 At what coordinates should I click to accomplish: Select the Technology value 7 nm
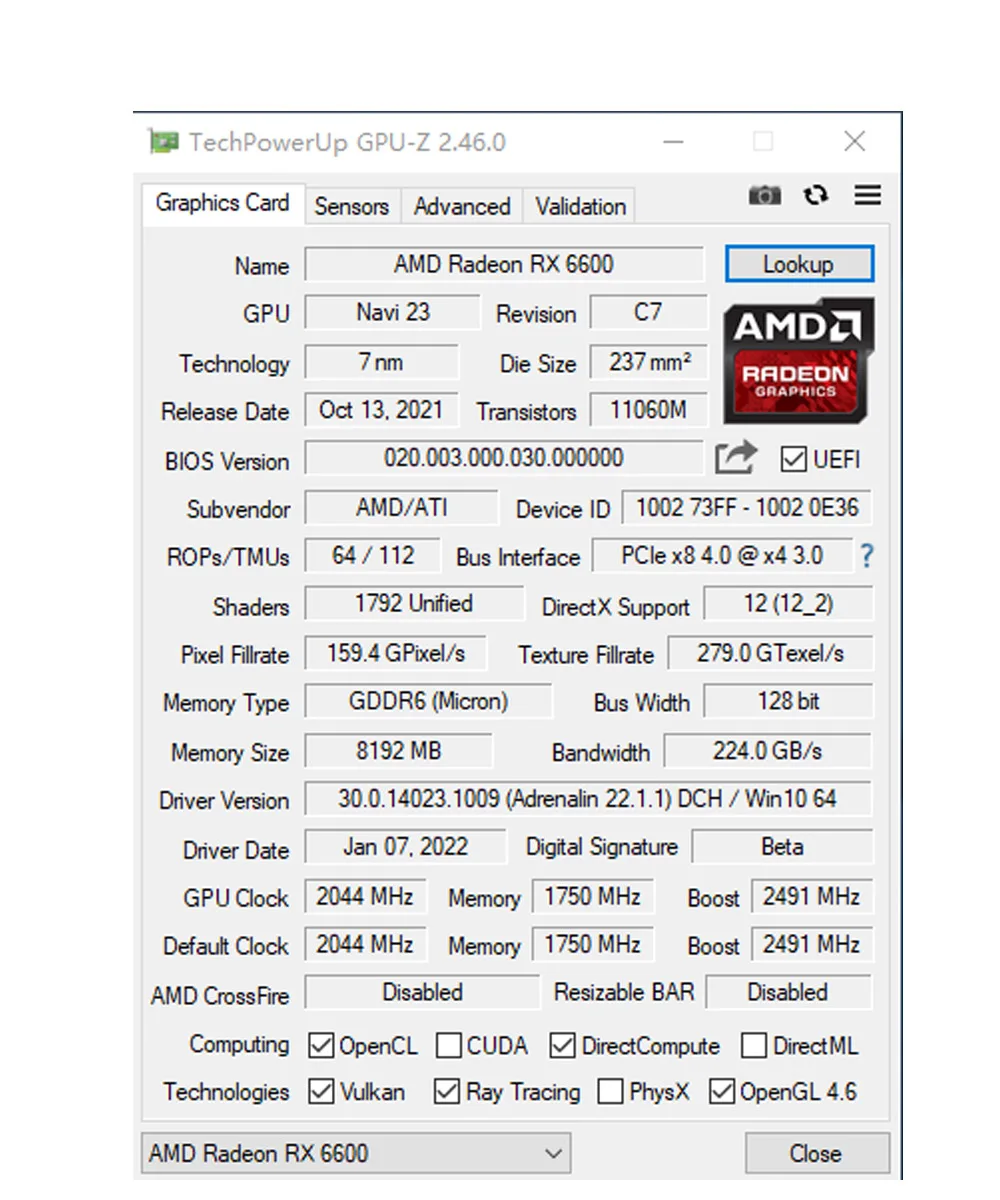point(381,362)
